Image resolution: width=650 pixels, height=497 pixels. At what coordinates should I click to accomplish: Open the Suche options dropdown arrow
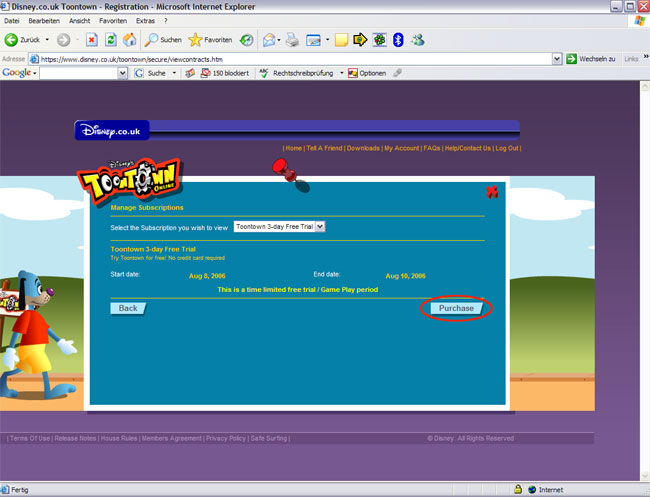pyautogui.click(x=174, y=73)
